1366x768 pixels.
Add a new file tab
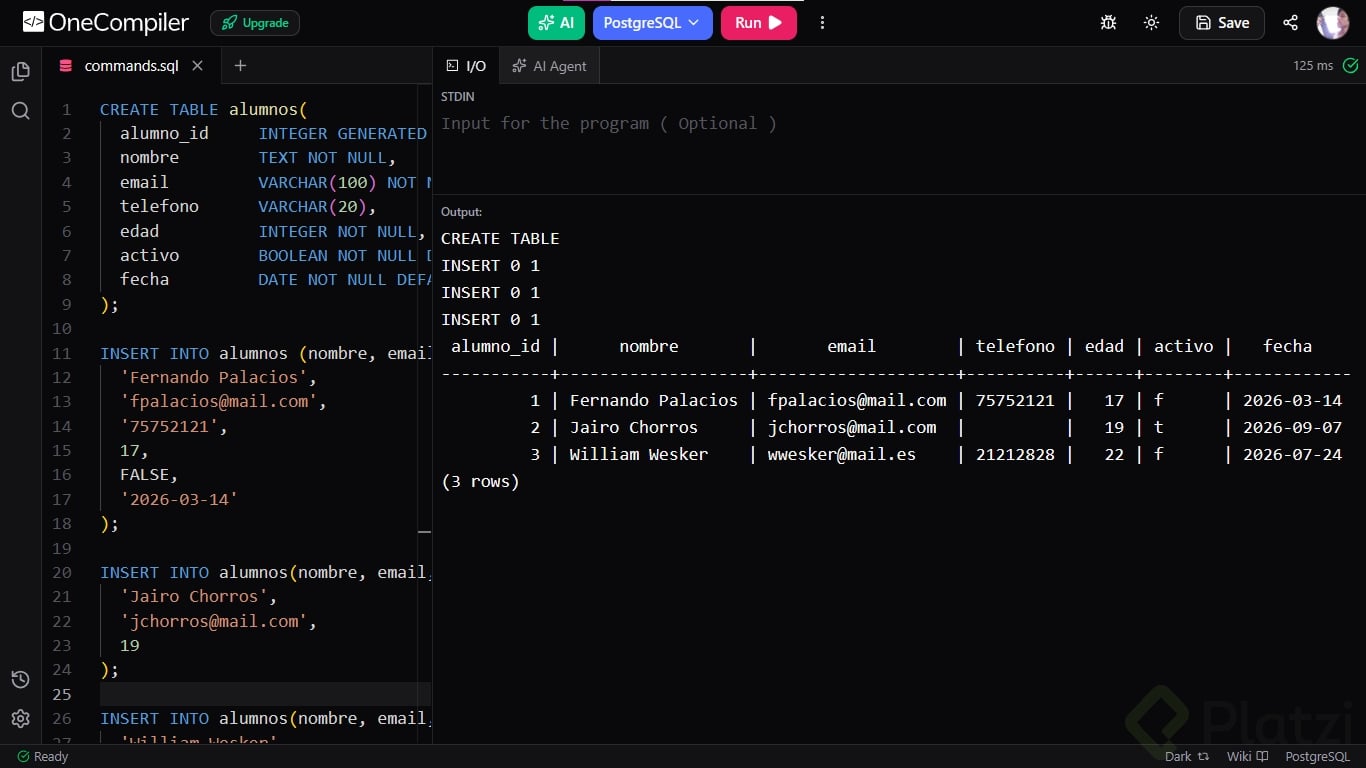point(240,66)
